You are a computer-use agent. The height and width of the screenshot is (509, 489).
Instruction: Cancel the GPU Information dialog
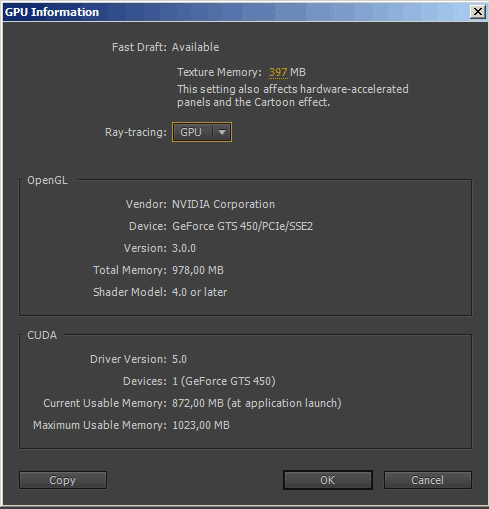click(427, 480)
